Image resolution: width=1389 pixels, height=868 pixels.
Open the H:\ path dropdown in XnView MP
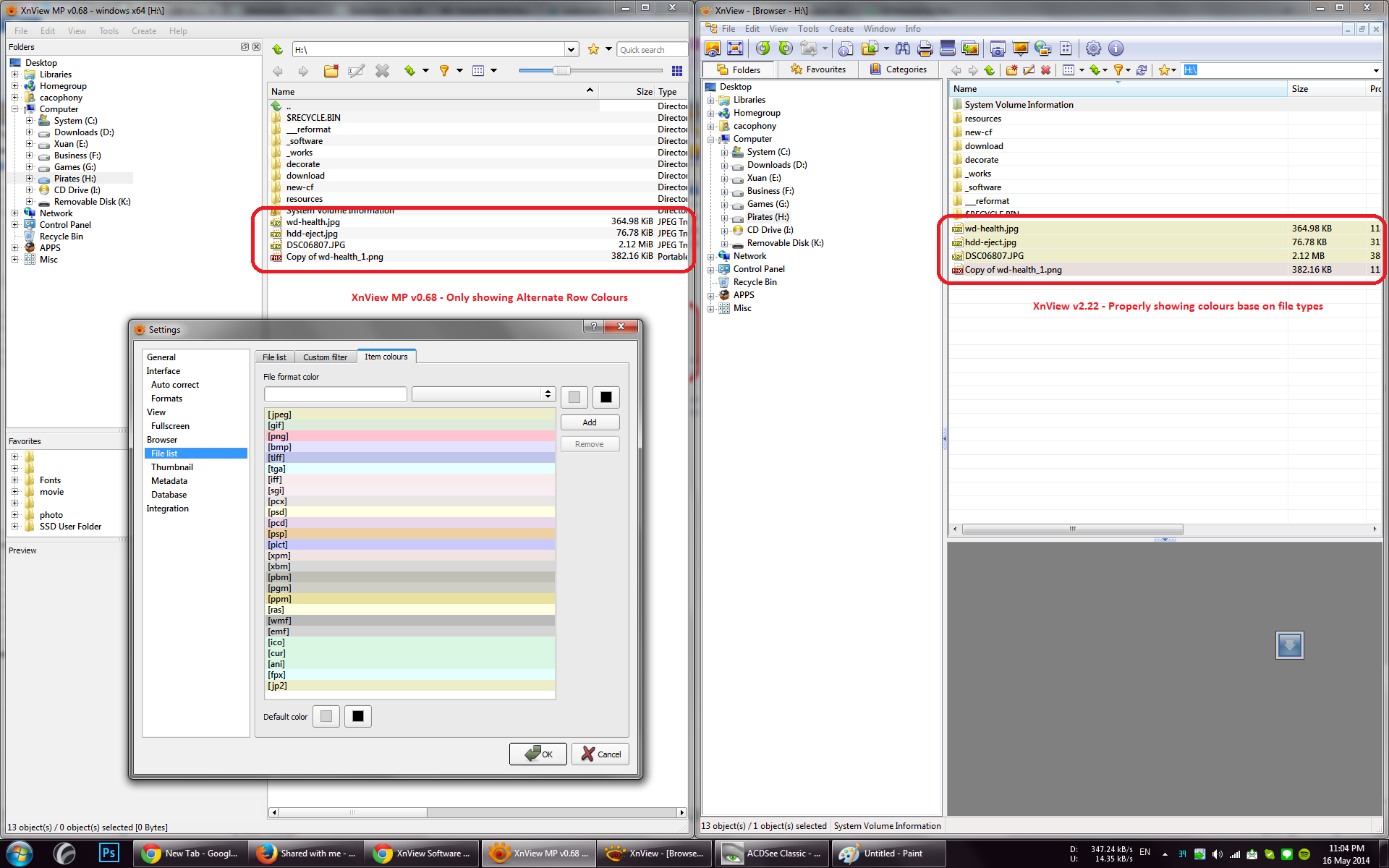571,50
